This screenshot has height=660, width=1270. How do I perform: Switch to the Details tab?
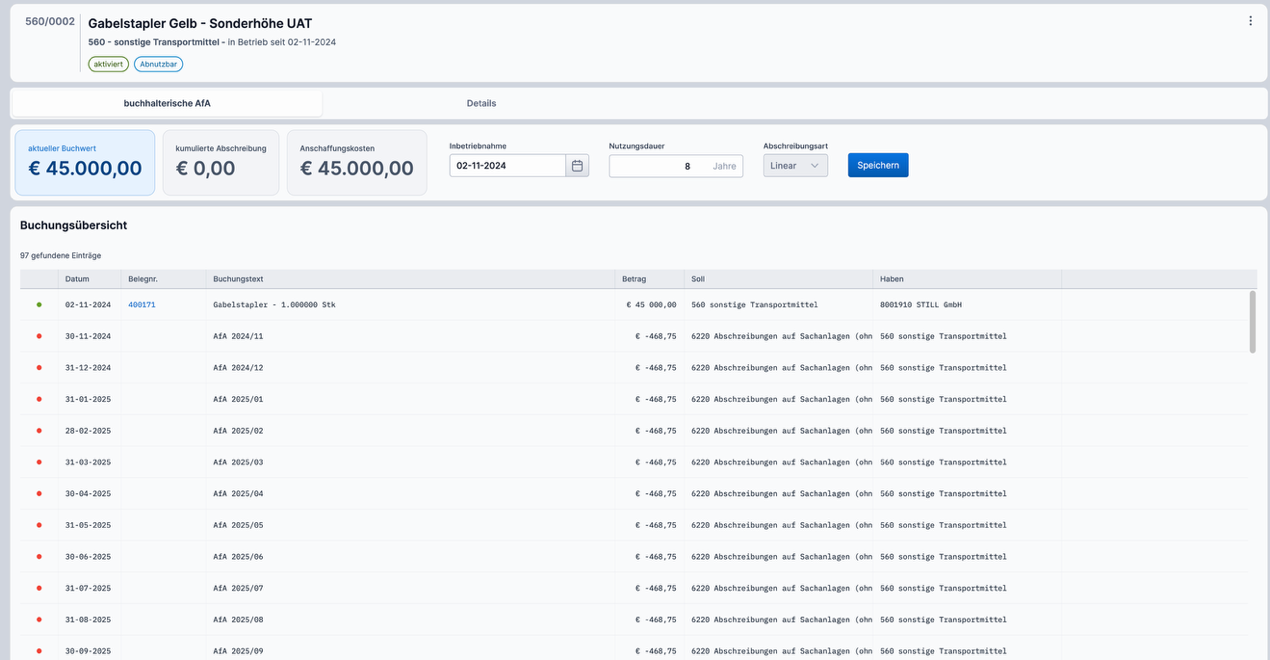pyautogui.click(x=481, y=103)
